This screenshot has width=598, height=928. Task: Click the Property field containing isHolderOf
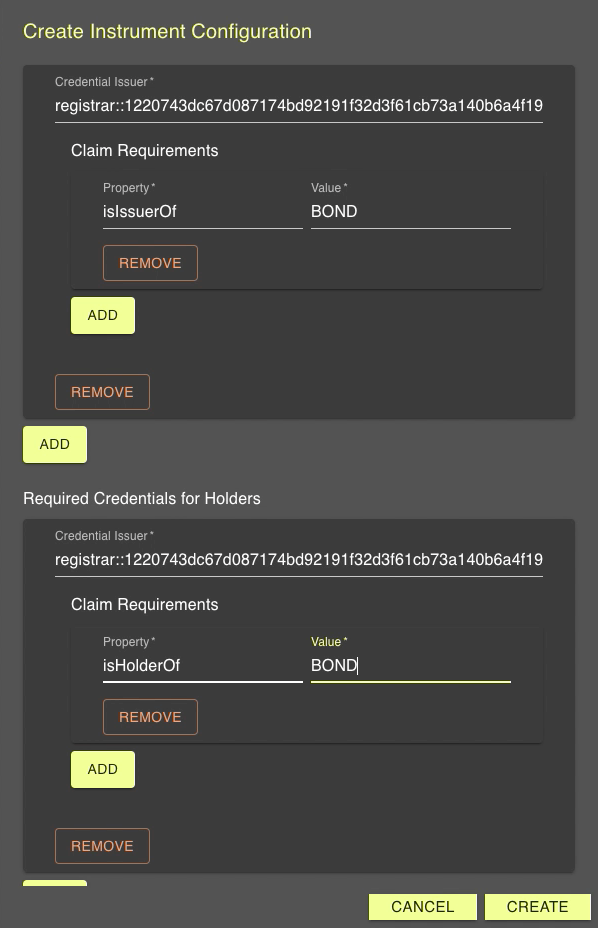200,666
